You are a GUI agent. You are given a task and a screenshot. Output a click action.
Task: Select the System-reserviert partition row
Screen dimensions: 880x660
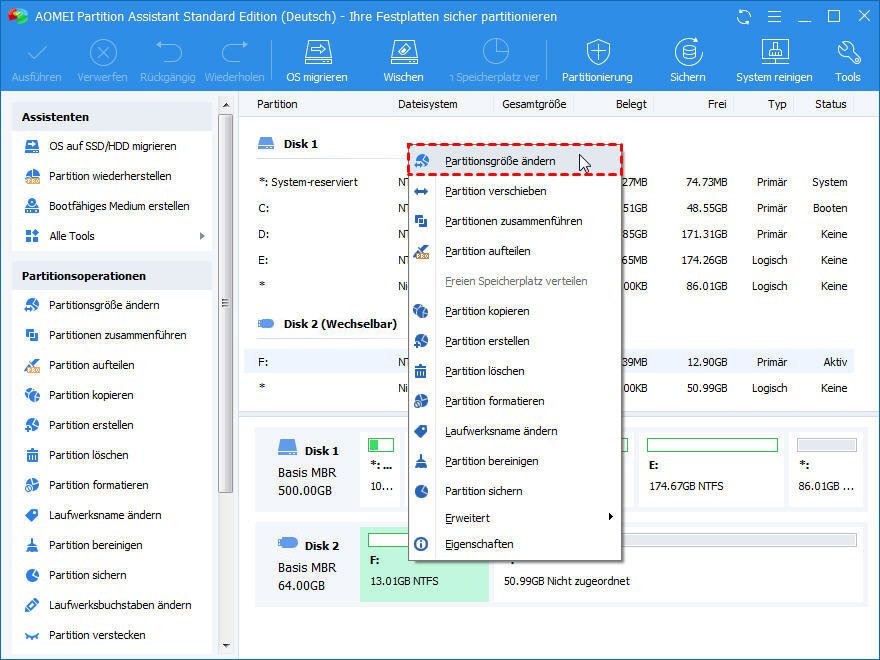(549, 182)
